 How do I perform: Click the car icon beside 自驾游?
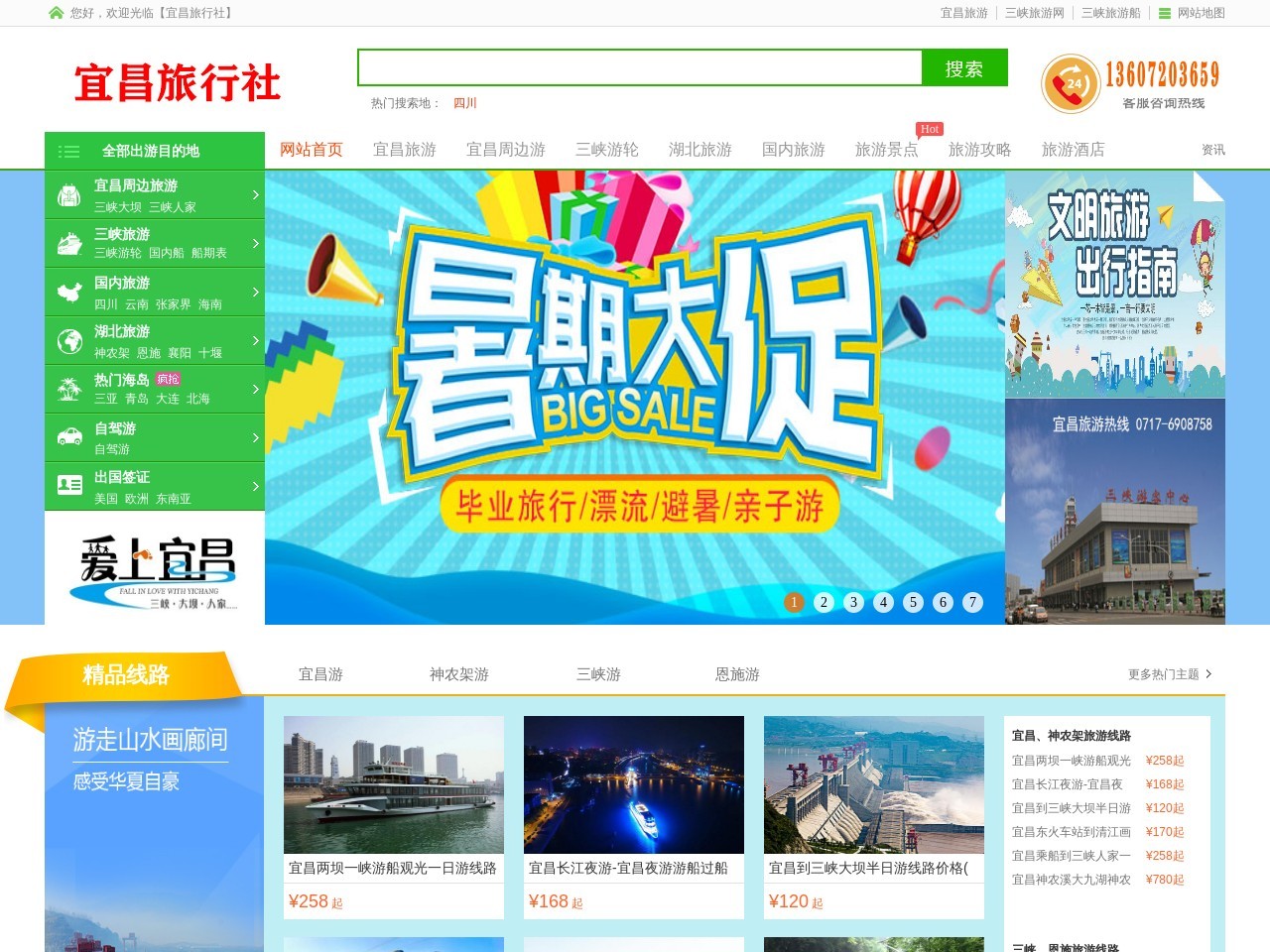68,437
